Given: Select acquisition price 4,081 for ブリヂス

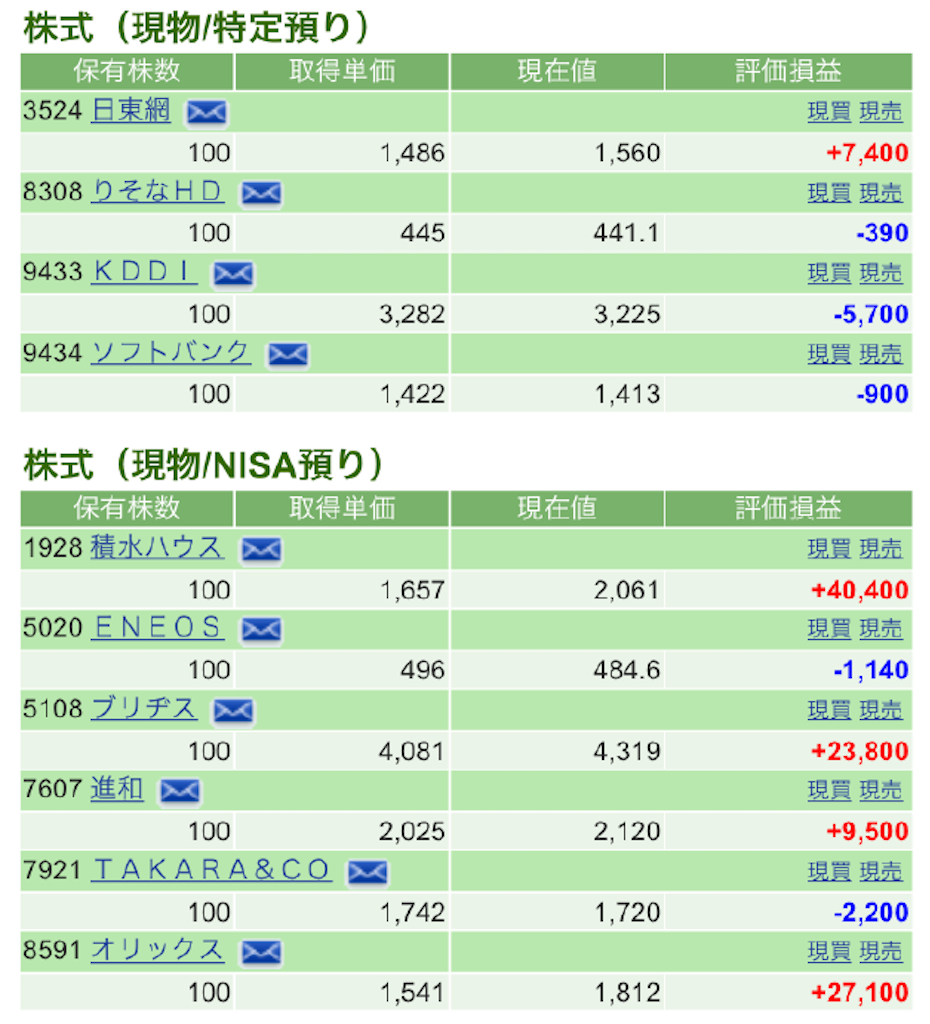Looking at the screenshot, I should click(411, 752).
